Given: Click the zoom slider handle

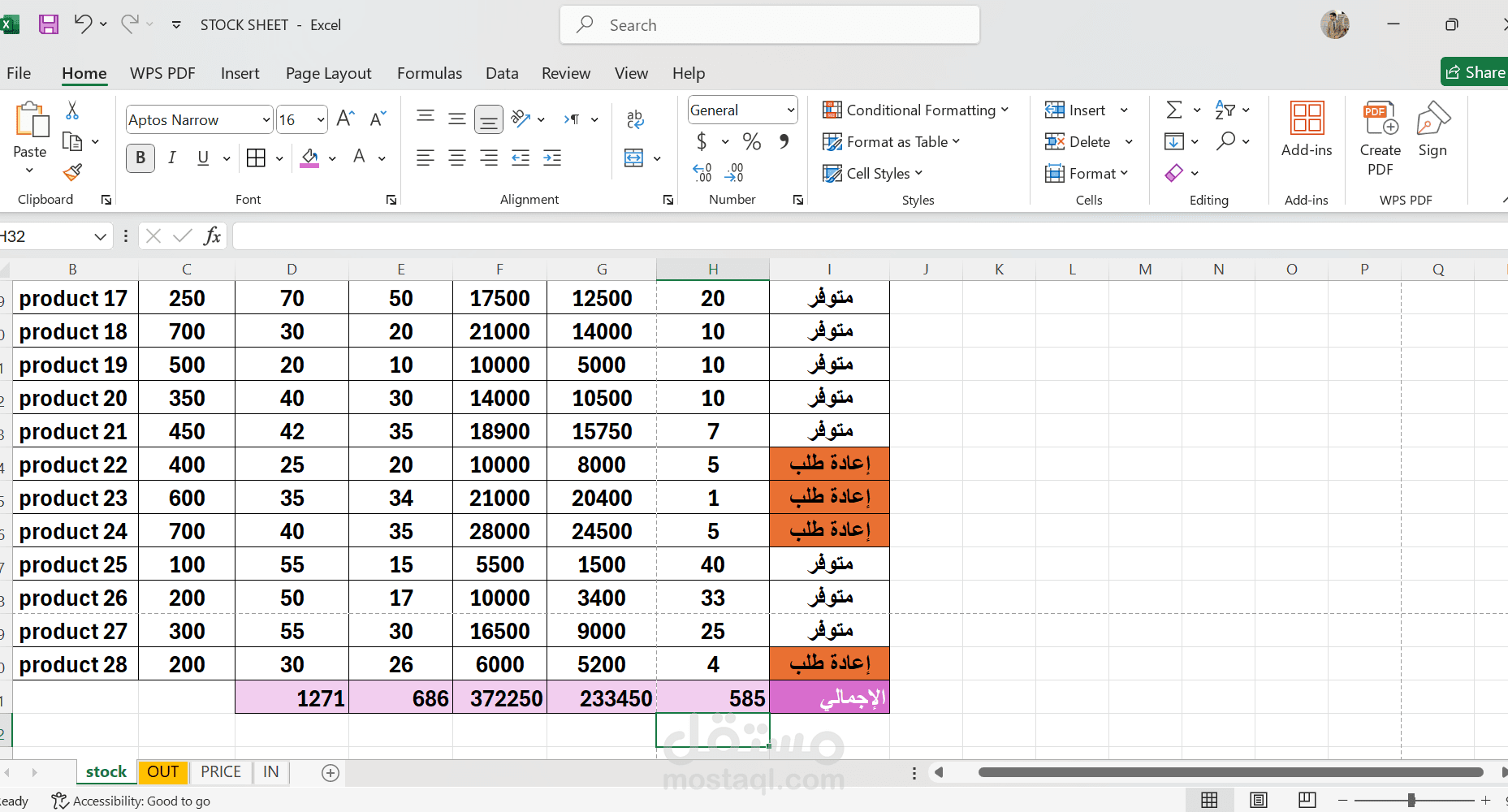Looking at the screenshot, I should [x=1411, y=800].
